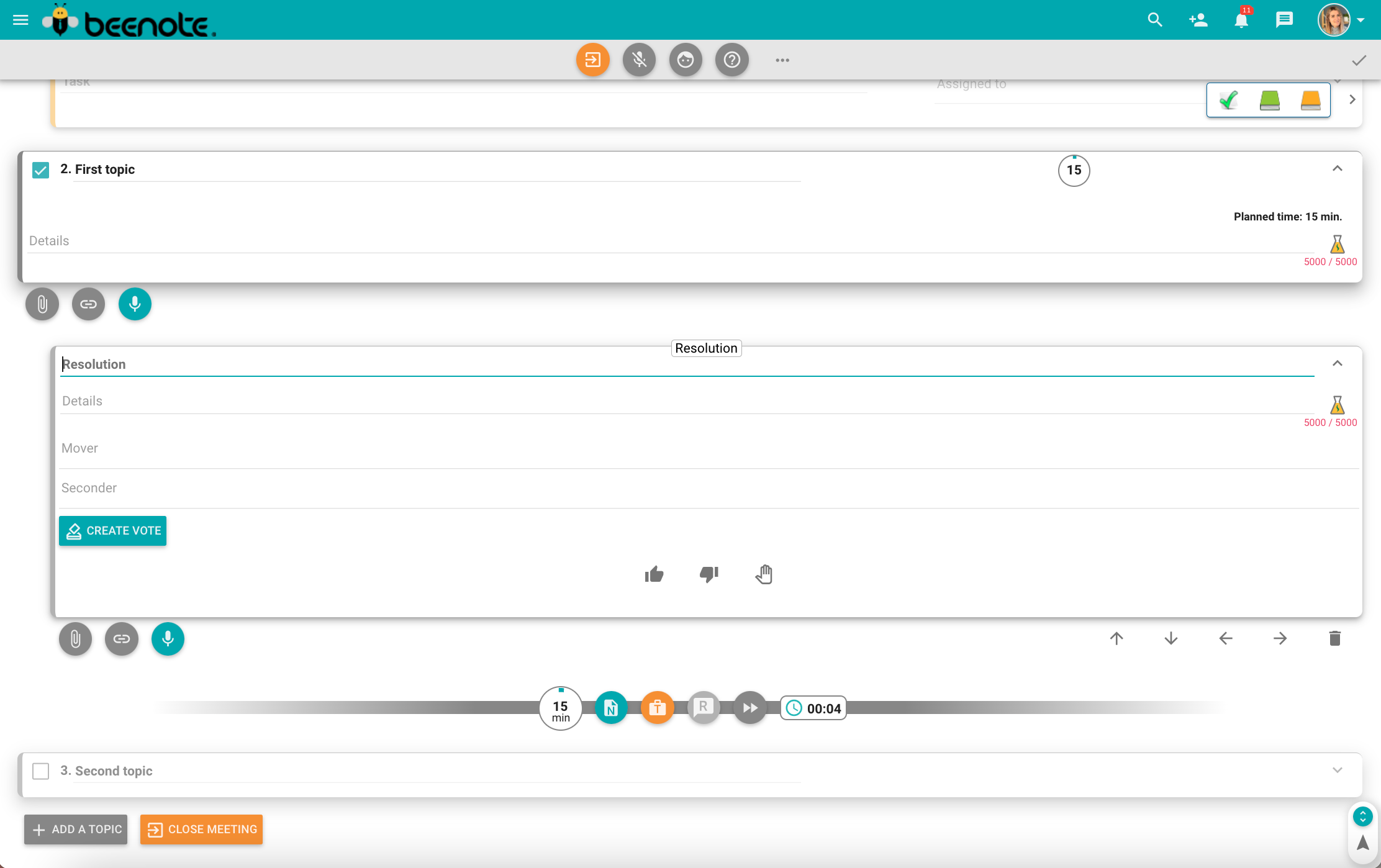Uncheck the First topic checkbox
This screenshot has height=868, width=1381.
point(41,170)
